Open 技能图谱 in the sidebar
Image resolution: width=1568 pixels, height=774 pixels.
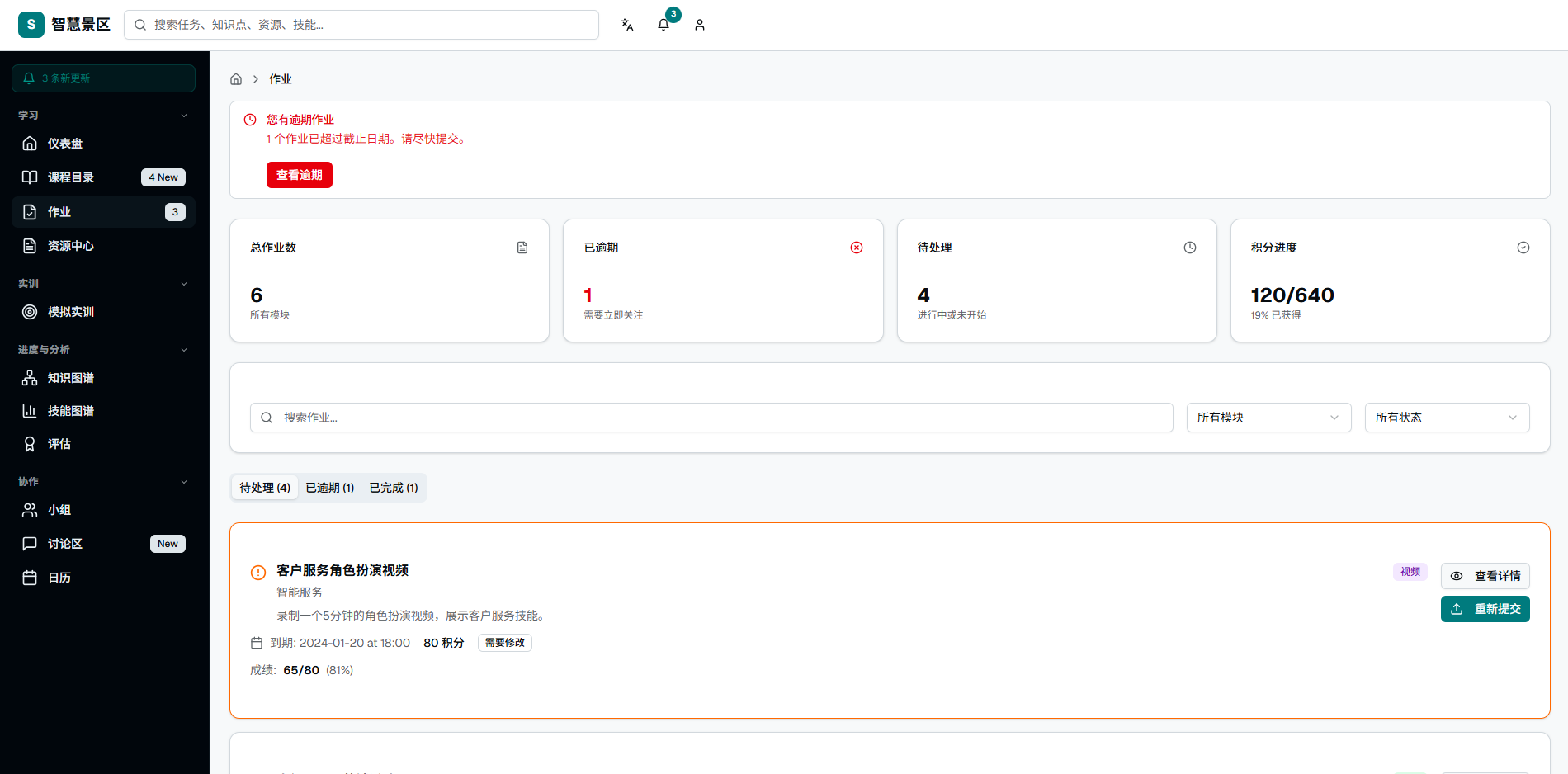(70, 411)
